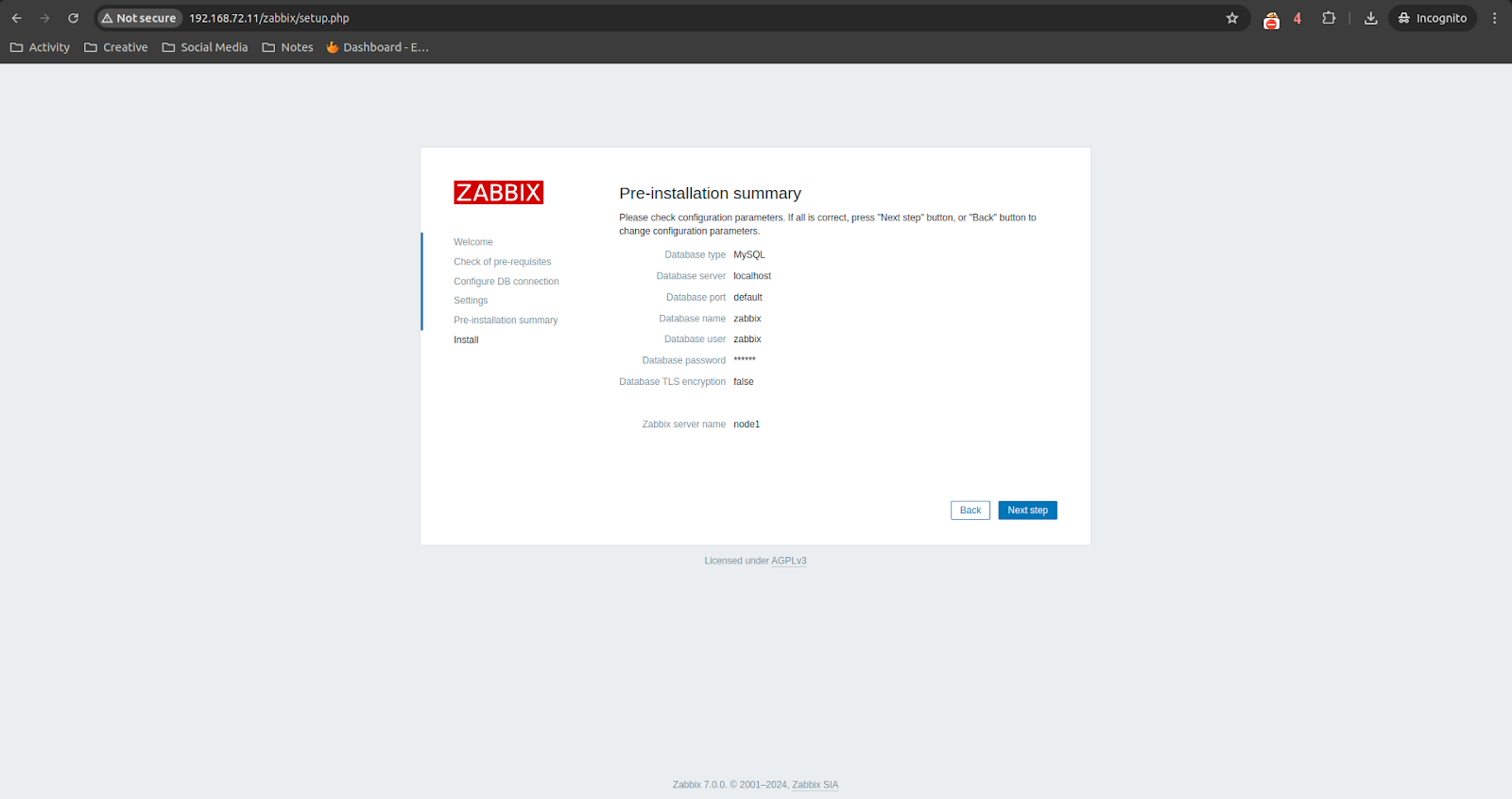The height and width of the screenshot is (799, 1512).
Task: Click the false TLS encryption value
Action: 744,382
